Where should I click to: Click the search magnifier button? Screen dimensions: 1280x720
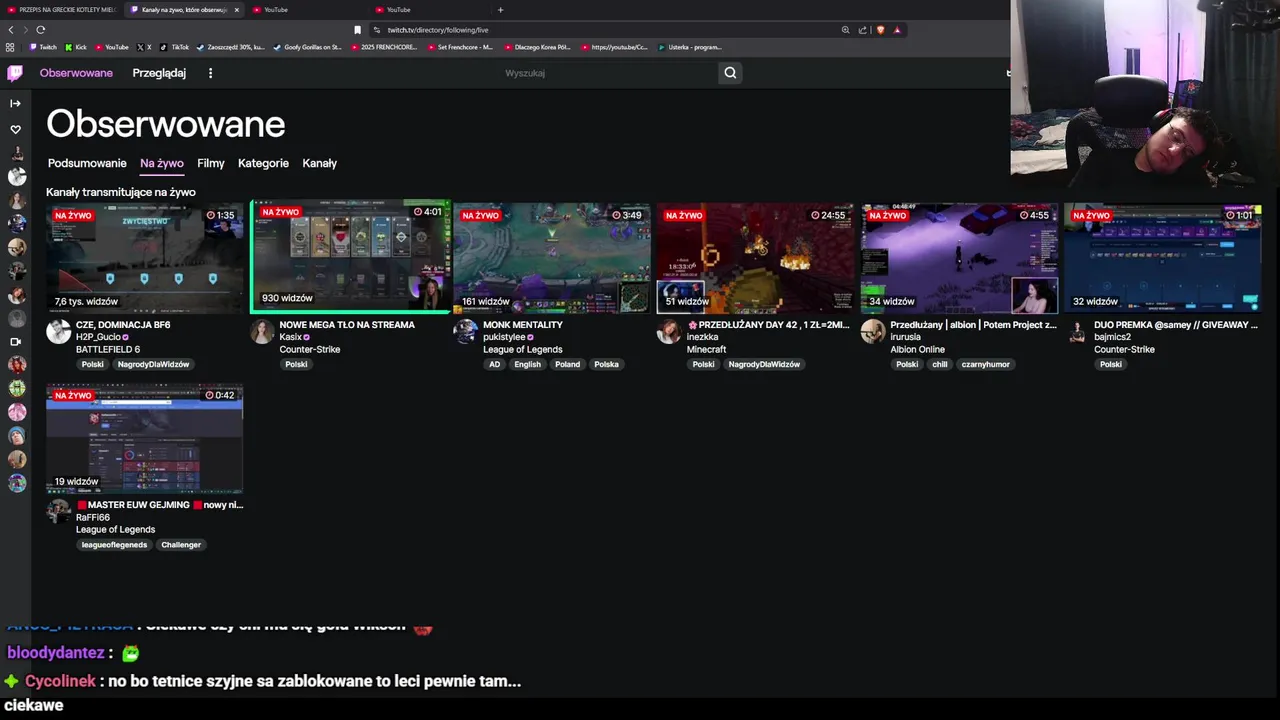click(x=730, y=73)
